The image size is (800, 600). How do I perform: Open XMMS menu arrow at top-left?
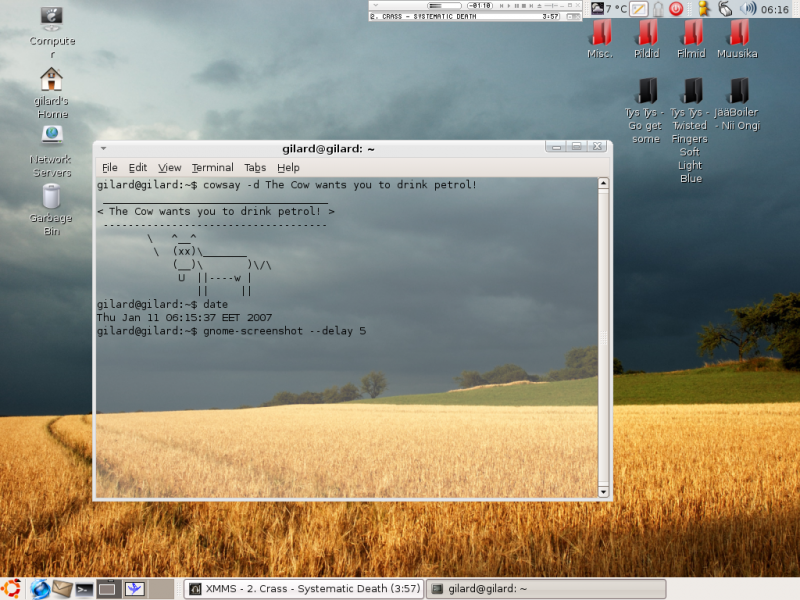click(376, 5)
